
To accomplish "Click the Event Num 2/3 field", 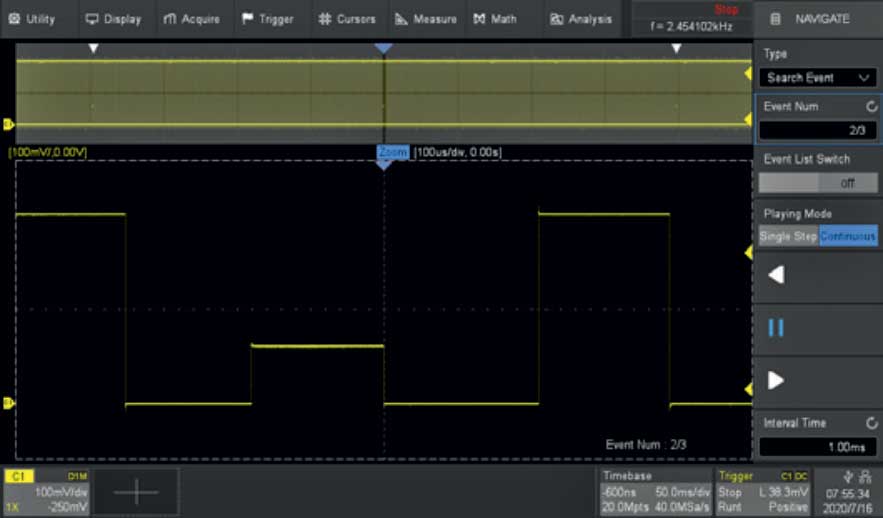I will (x=817, y=130).
